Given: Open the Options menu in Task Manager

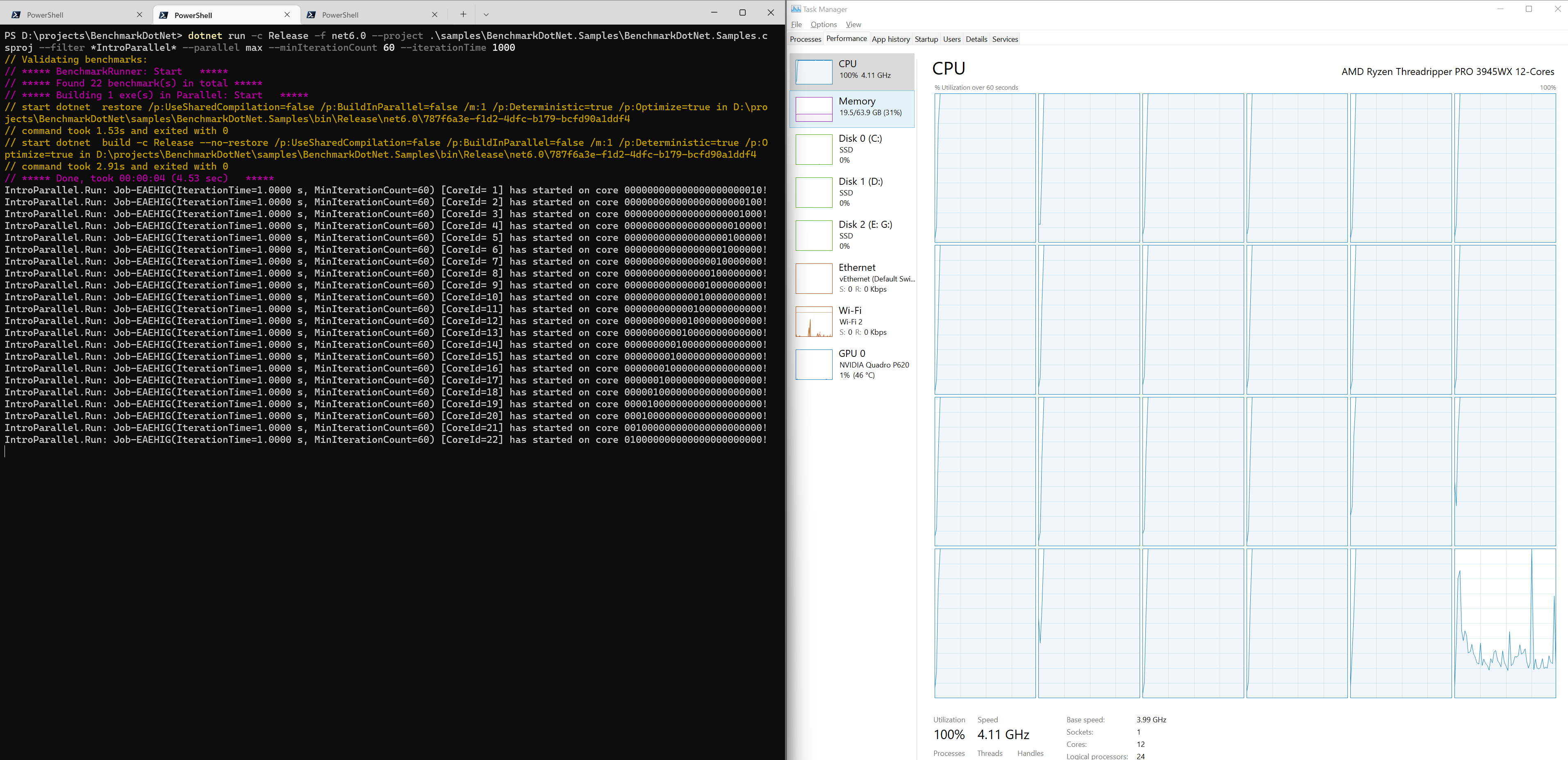Looking at the screenshot, I should tap(823, 24).
